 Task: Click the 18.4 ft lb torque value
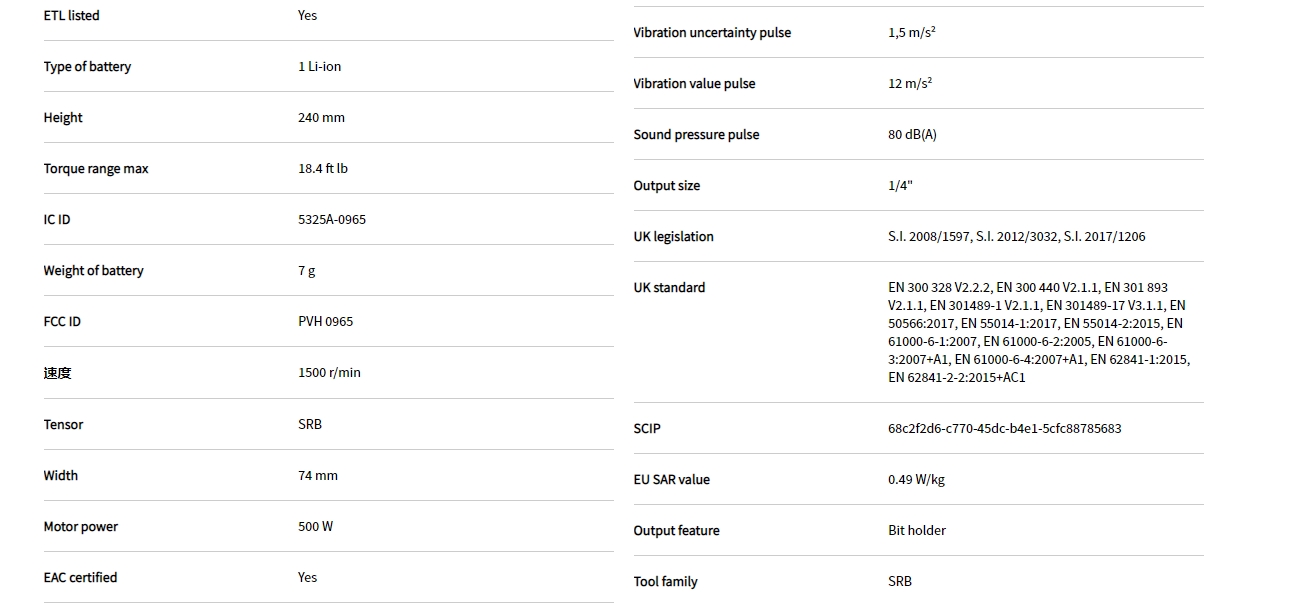tap(323, 169)
